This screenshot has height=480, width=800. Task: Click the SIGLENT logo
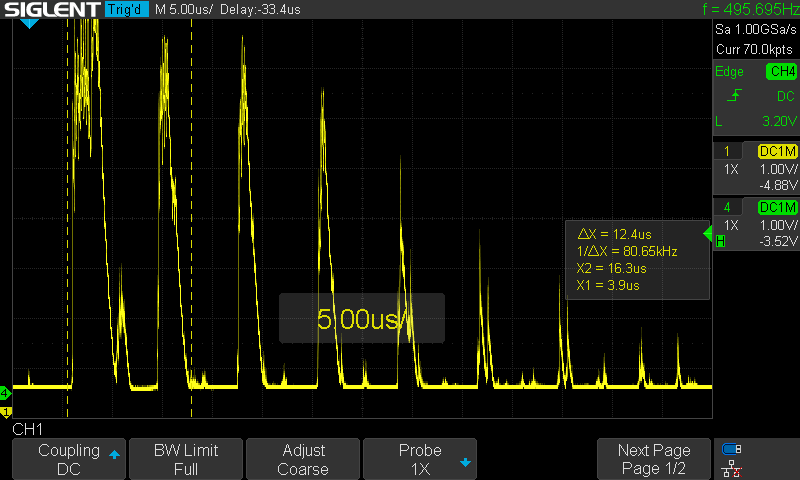(x=52, y=9)
